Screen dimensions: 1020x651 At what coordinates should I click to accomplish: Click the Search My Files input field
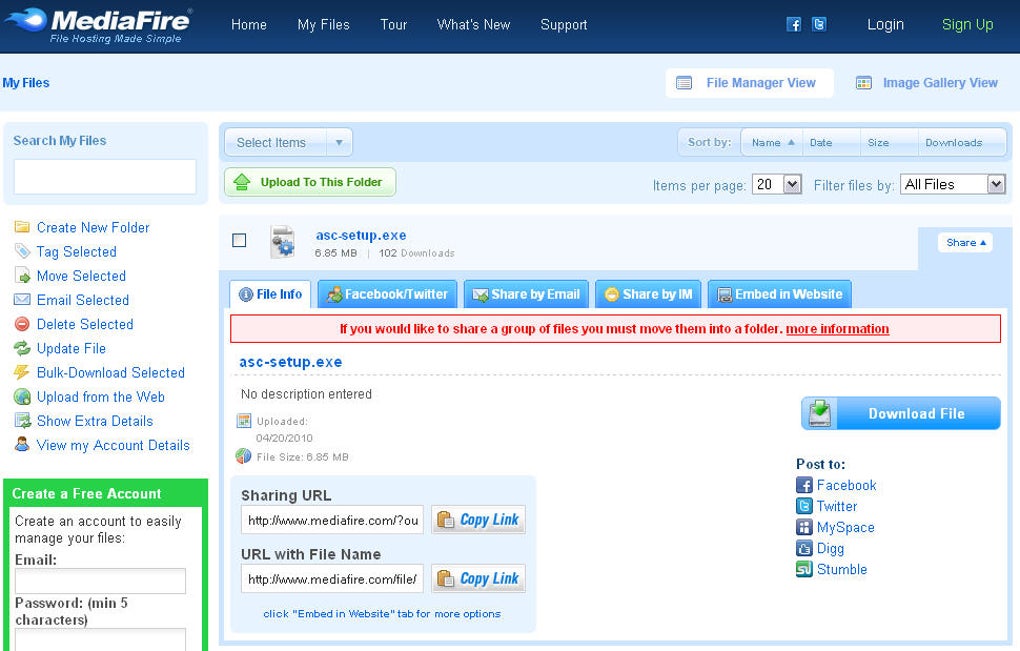(105, 176)
